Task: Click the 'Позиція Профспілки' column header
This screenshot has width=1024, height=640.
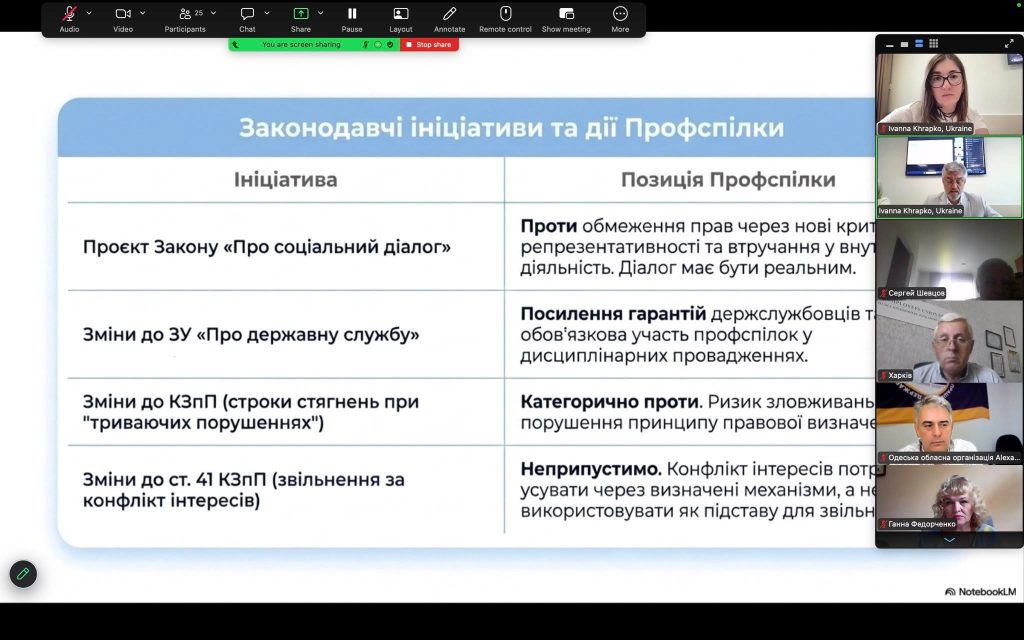Action: 728,180
